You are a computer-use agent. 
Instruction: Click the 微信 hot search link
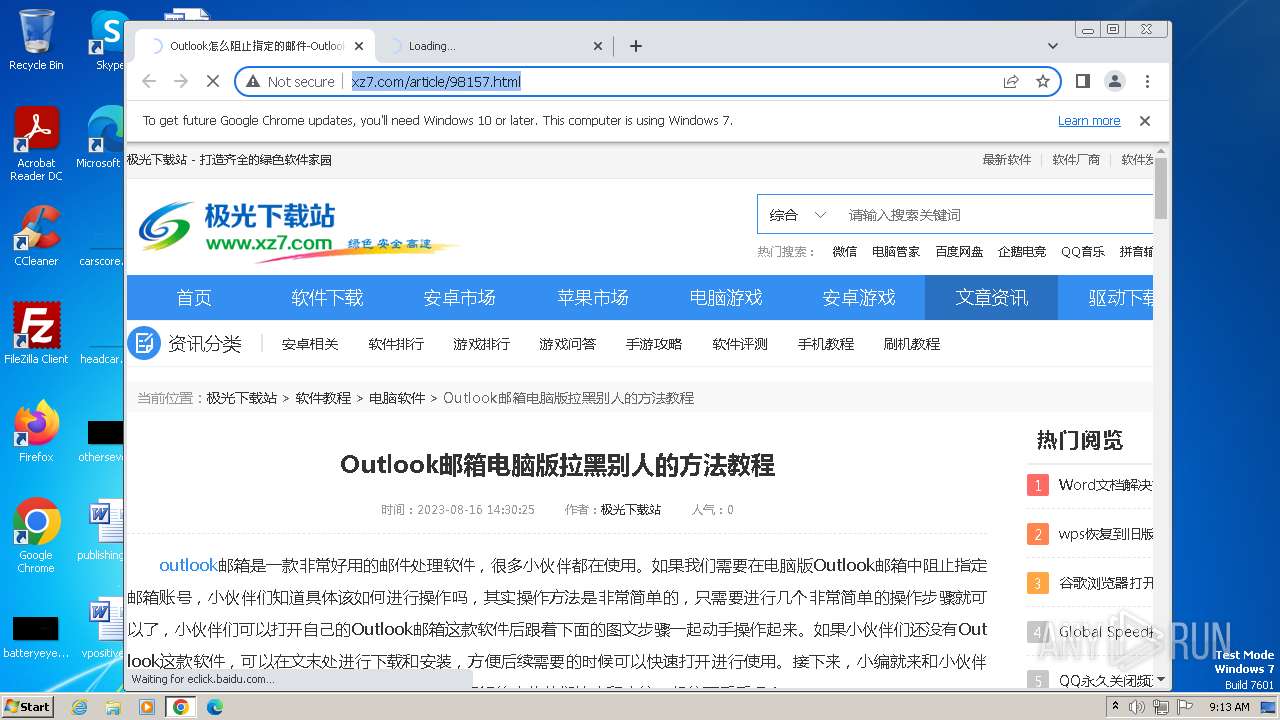point(845,252)
